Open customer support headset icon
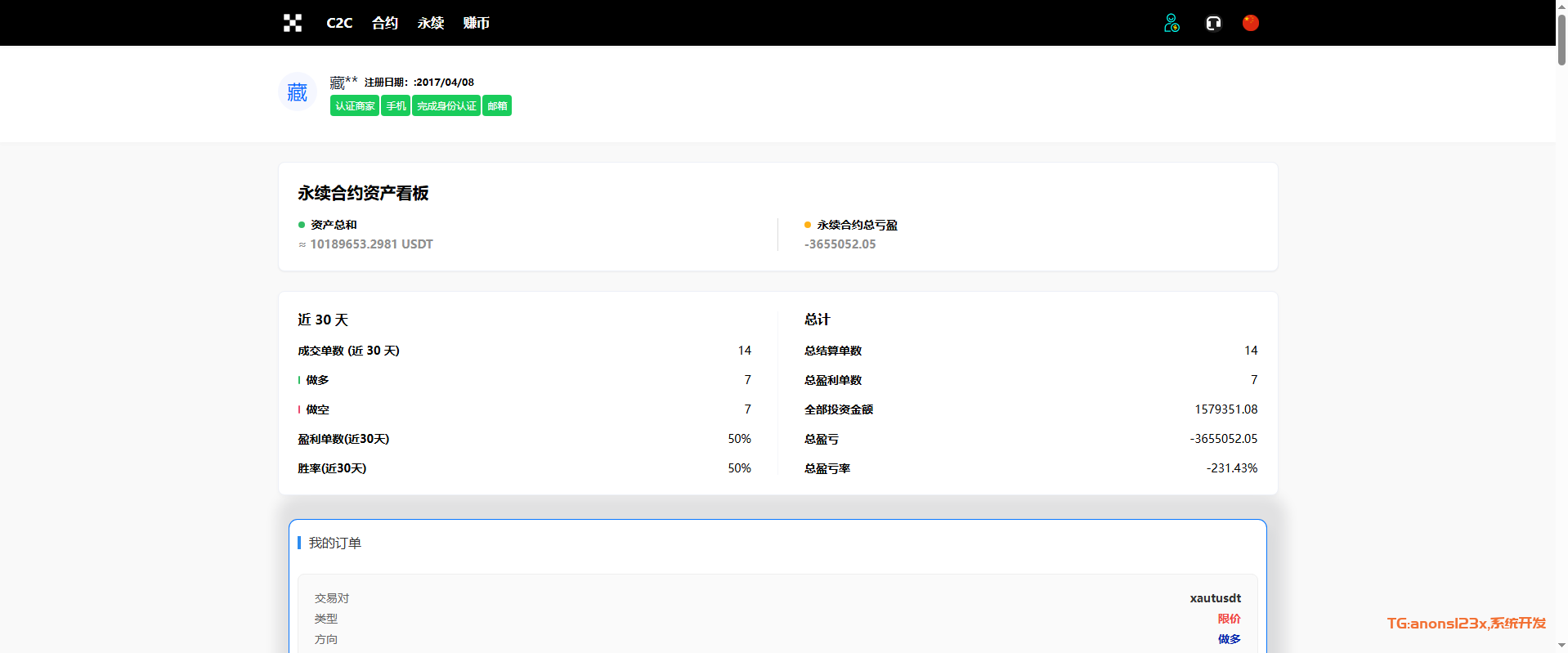 pyautogui.click(x=1213, y=23)
